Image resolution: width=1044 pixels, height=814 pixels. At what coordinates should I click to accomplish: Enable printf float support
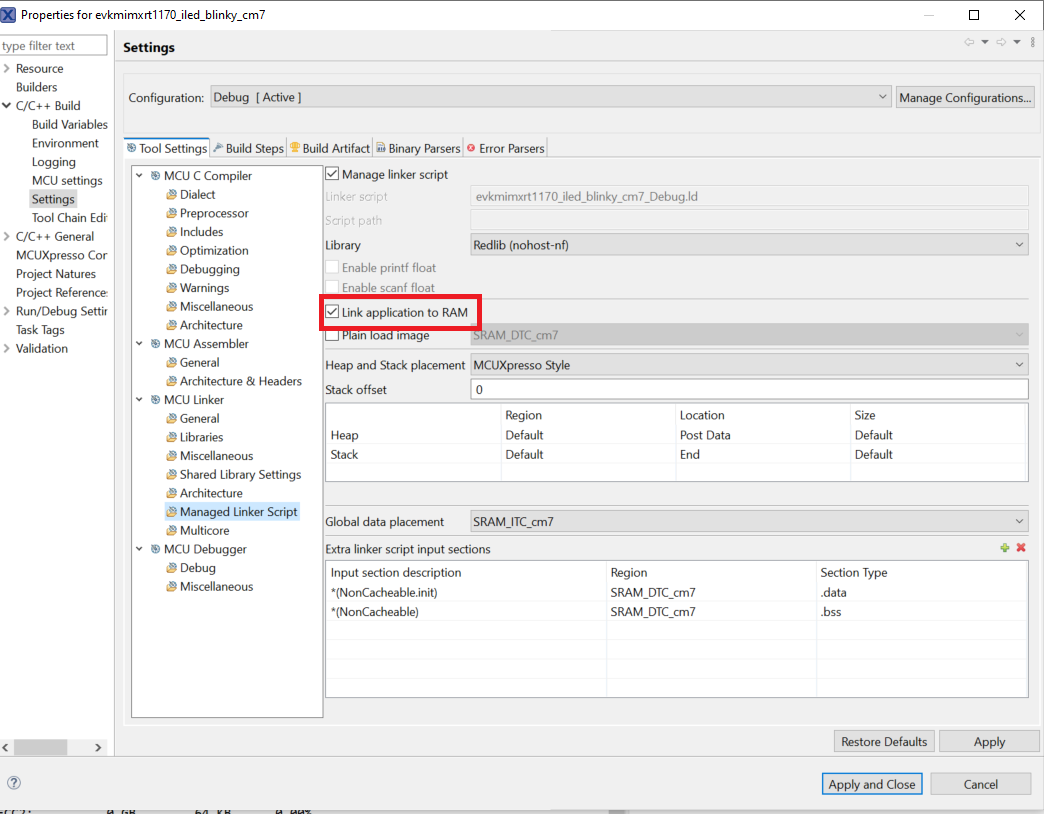(331, 267)
